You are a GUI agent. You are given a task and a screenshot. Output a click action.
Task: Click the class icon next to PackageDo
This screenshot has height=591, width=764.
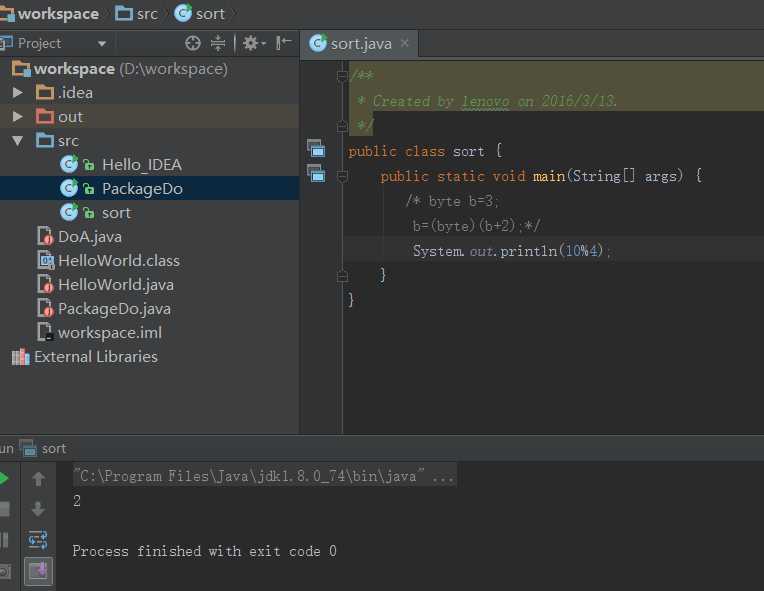pyautogui.click(x=69, y=189)
